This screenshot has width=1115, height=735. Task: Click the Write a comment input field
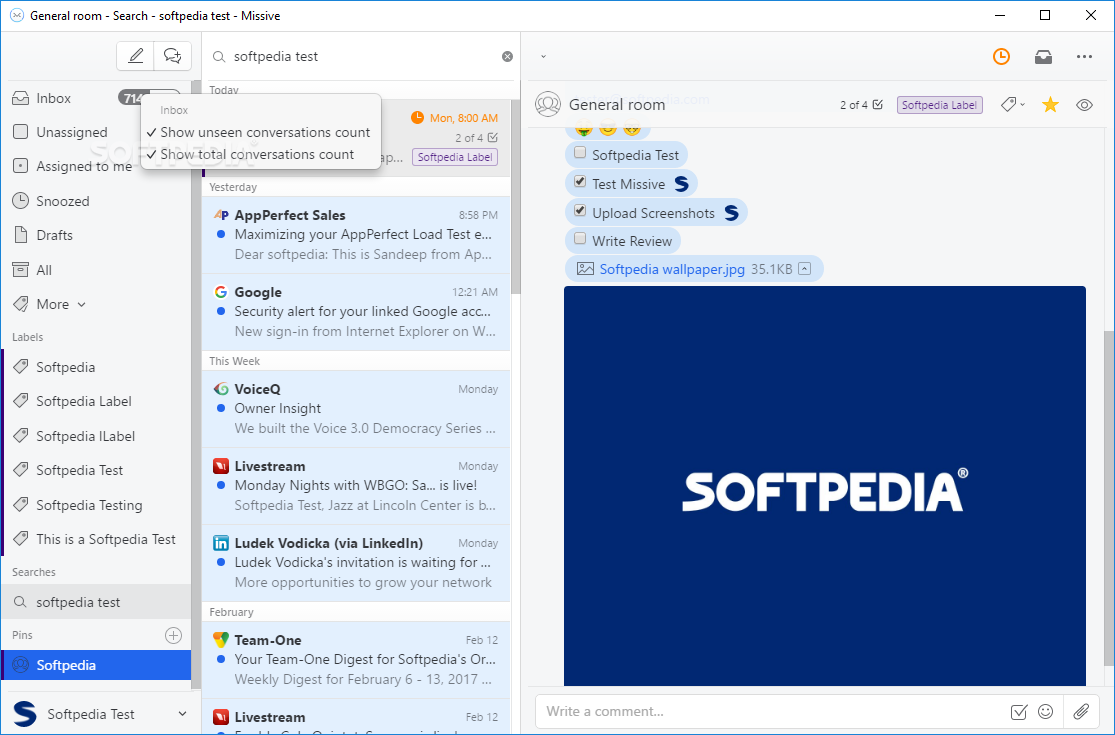772,712
